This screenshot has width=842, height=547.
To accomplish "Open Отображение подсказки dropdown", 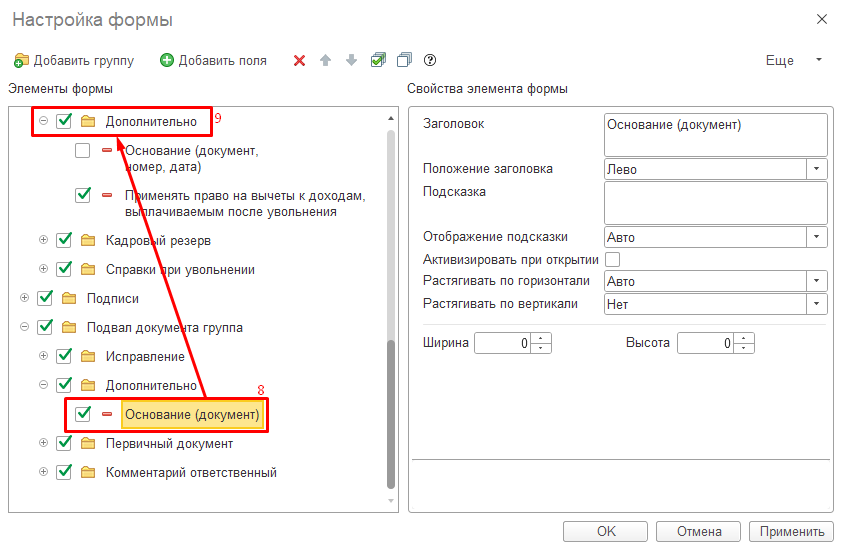I will pos(816,237).
